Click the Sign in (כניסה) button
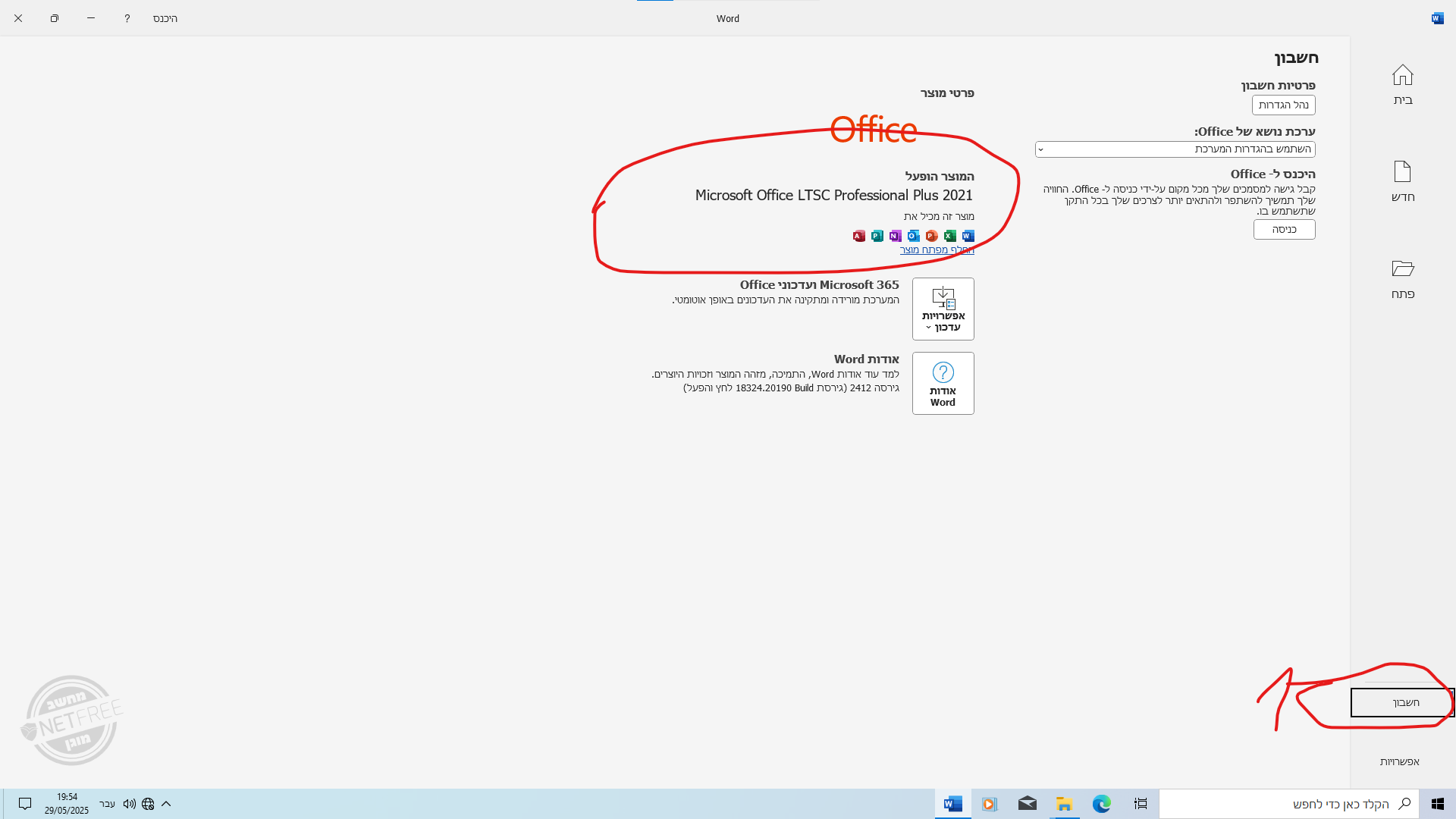Viewport: 1456px width, 819px height. pyautogui.click(x=1284, y=229)
